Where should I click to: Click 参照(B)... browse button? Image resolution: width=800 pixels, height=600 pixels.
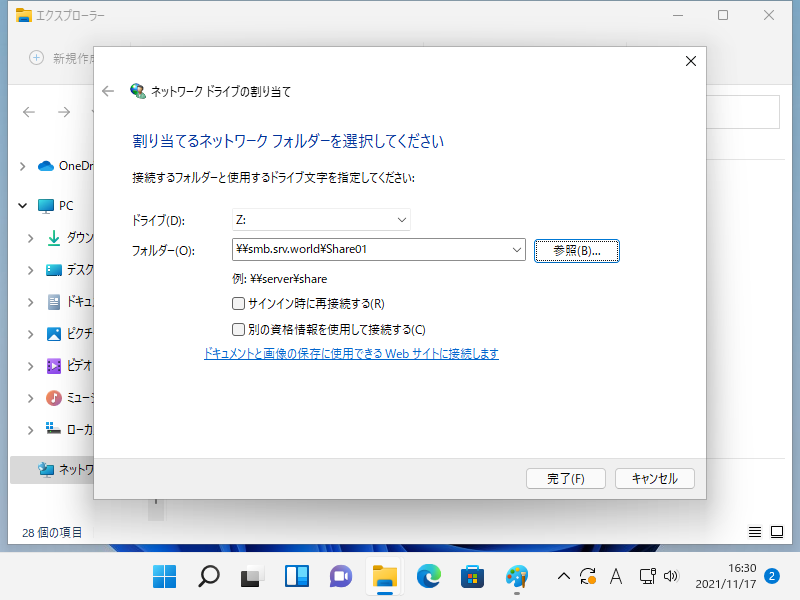(577, 251)
